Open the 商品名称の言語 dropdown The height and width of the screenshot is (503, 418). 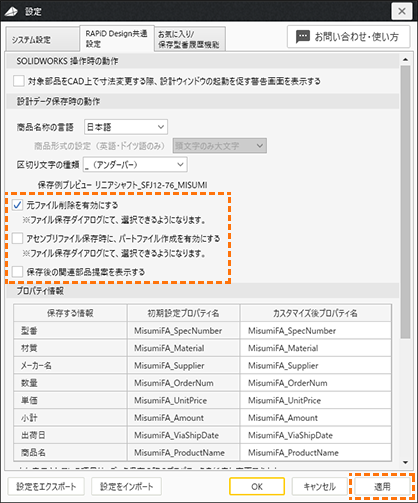126,127
